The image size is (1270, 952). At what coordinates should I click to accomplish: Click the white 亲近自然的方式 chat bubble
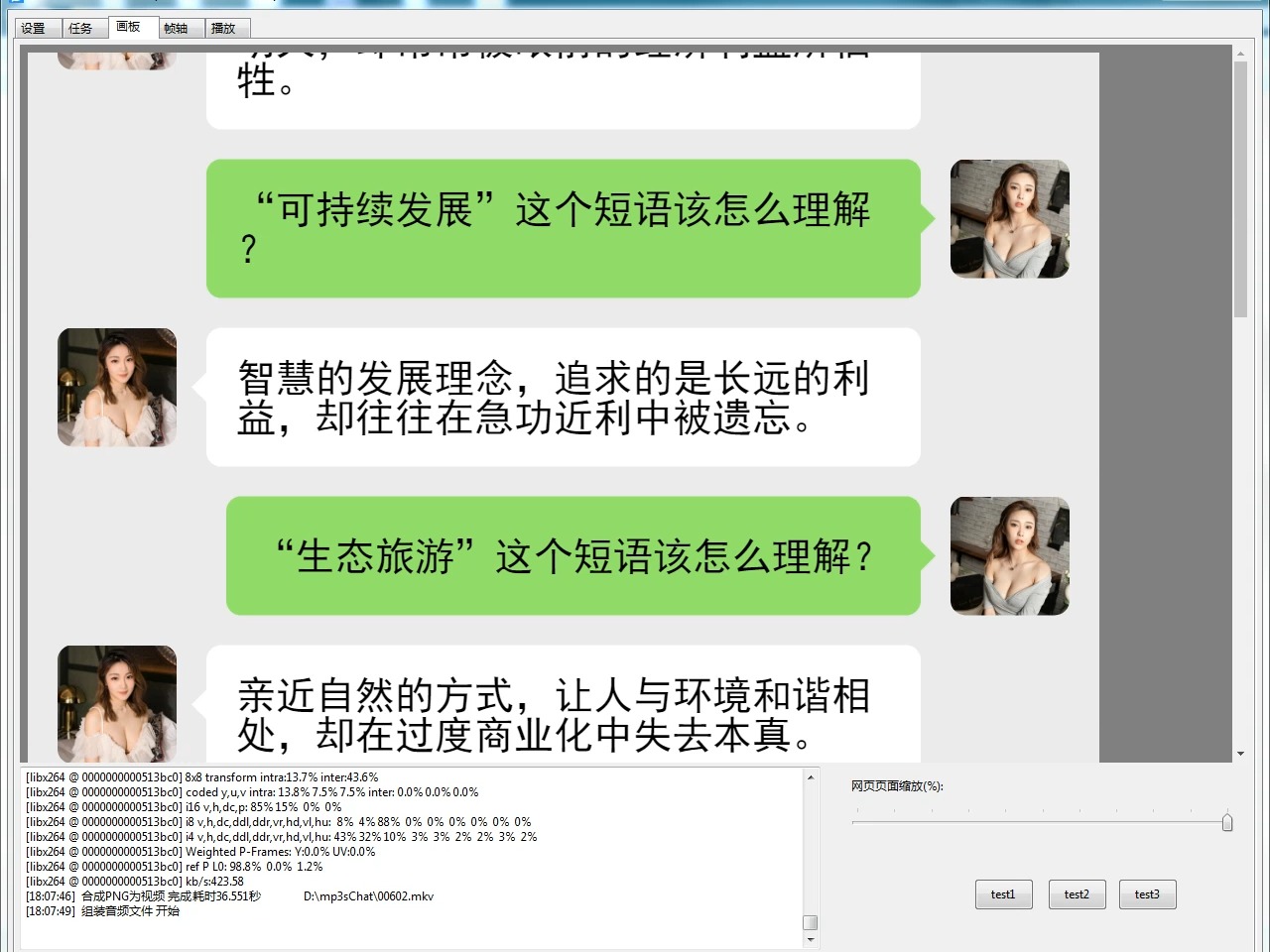[564, 703]
